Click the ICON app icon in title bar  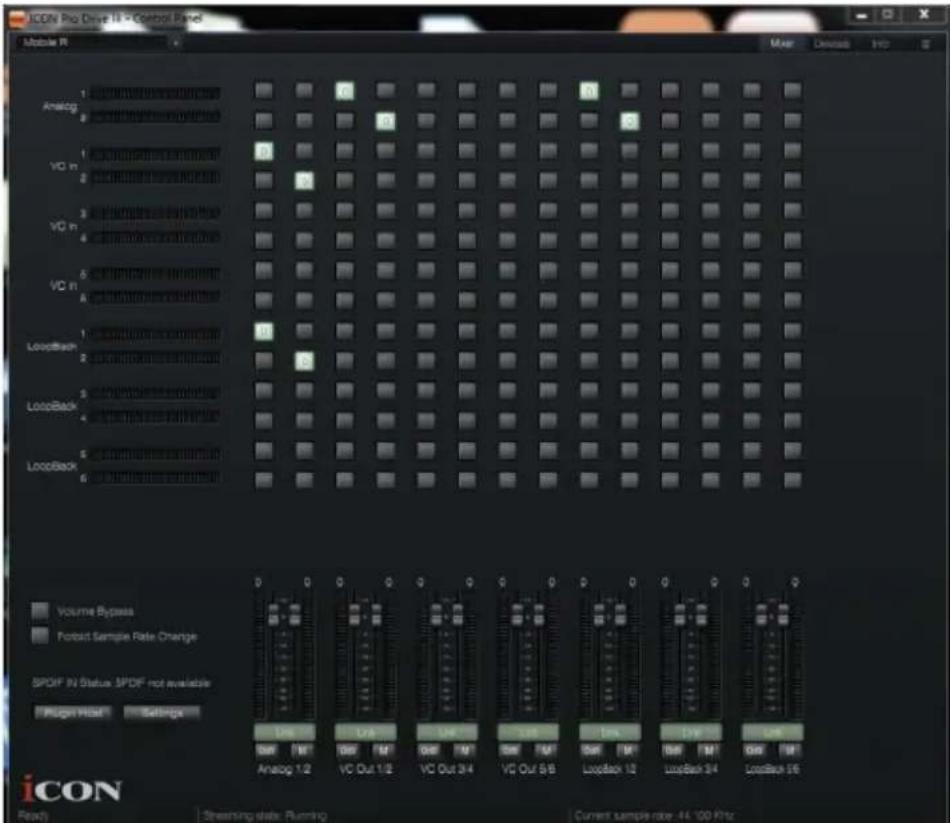[17, 19]
